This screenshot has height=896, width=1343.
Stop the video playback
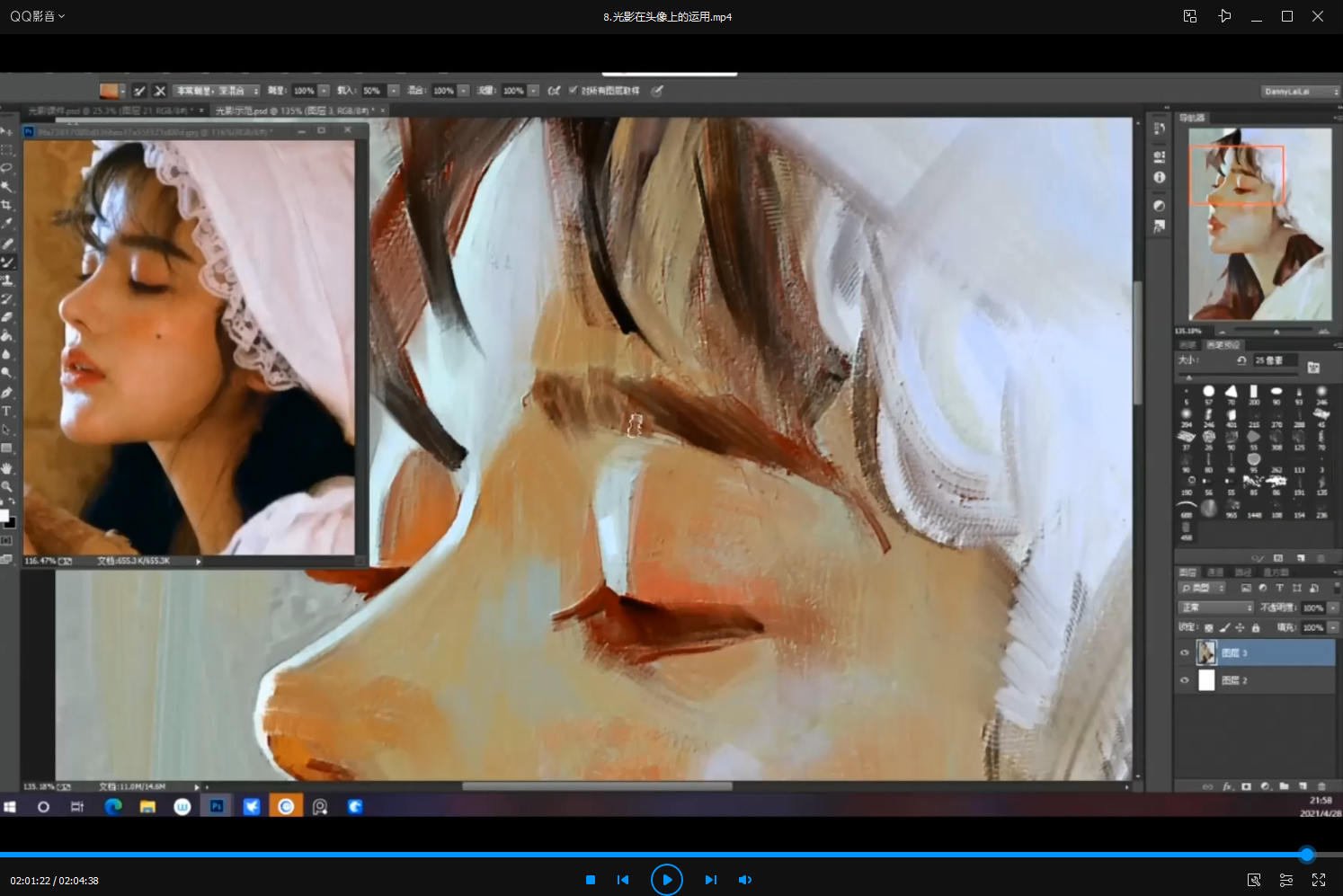coord(591,880)
